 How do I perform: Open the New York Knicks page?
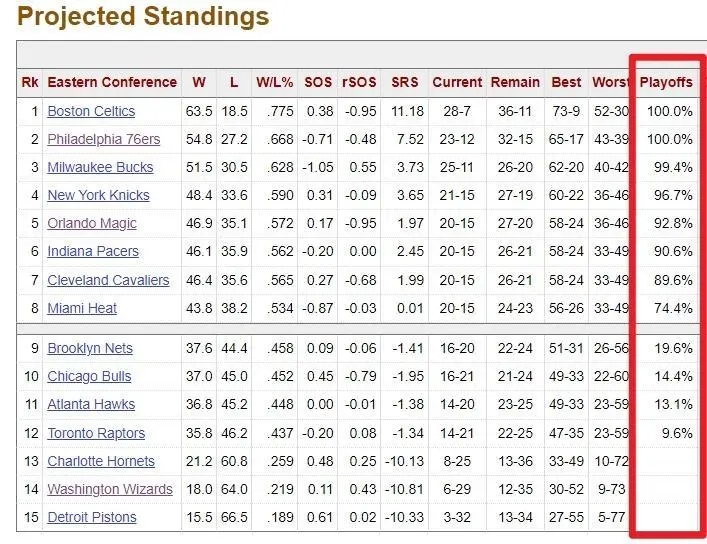(x=98, y=195)
